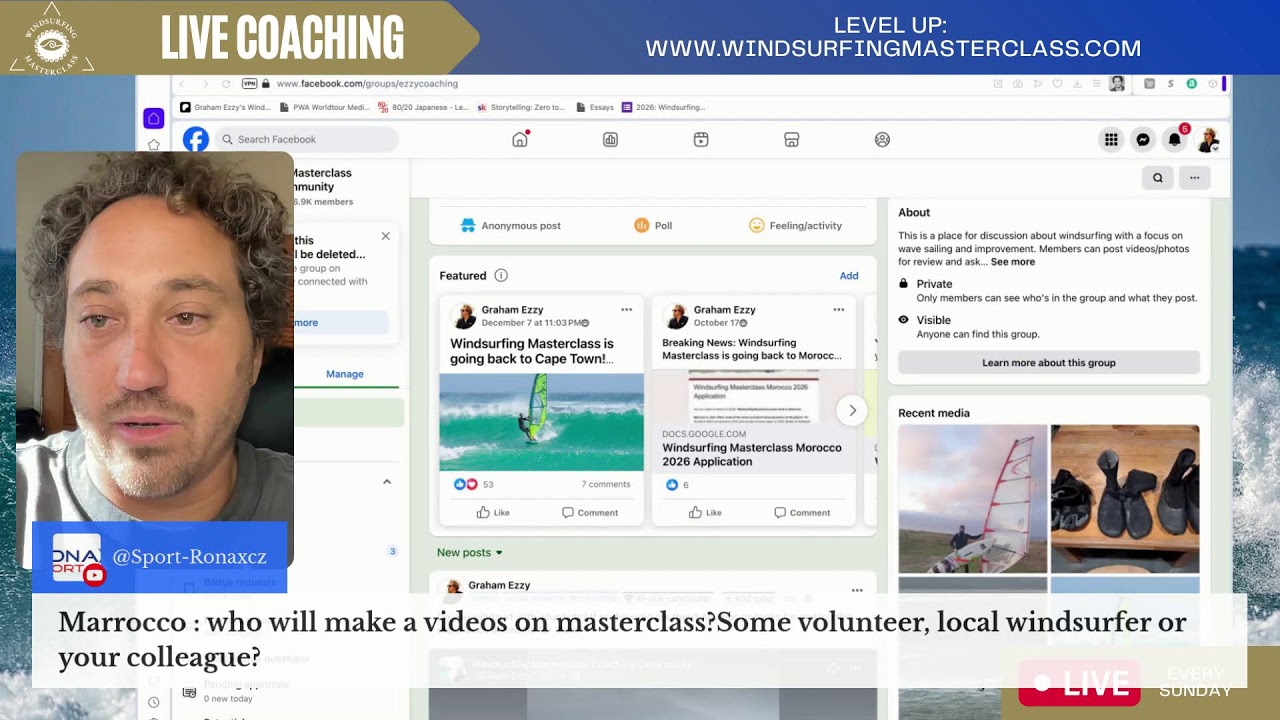Like the Morocco featured post
Viewport: 1280px width, 720px height.
click(x=705, y=513)
